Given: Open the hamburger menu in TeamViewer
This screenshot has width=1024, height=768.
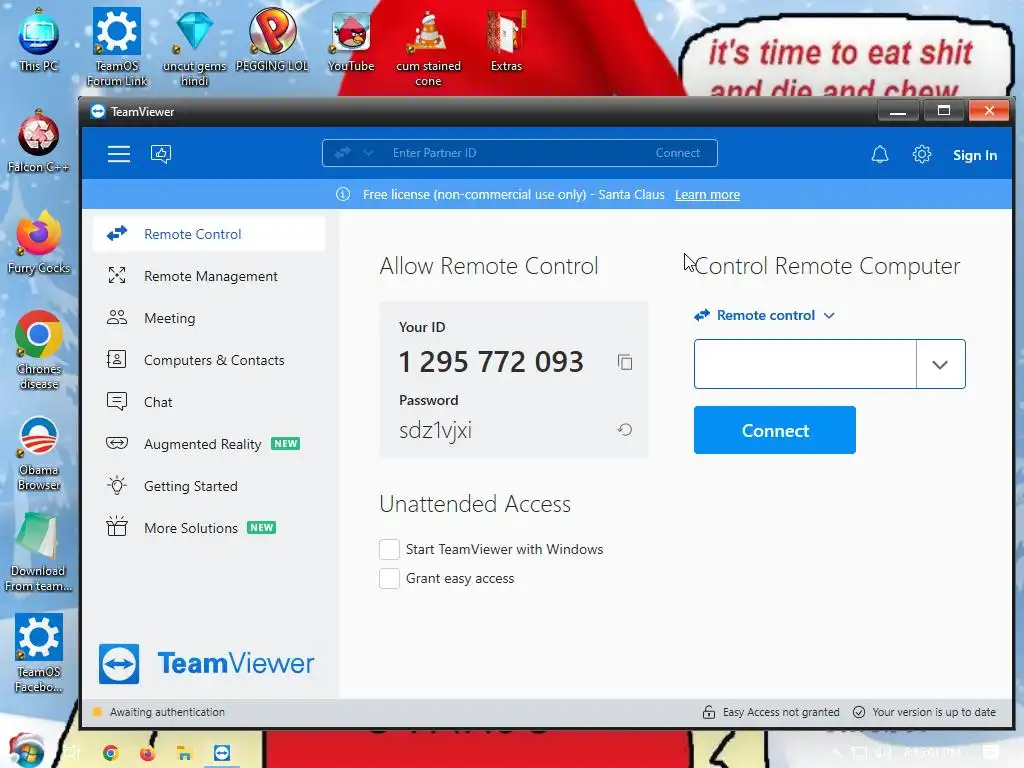Looking at the screenshot, I should [119, 154].
